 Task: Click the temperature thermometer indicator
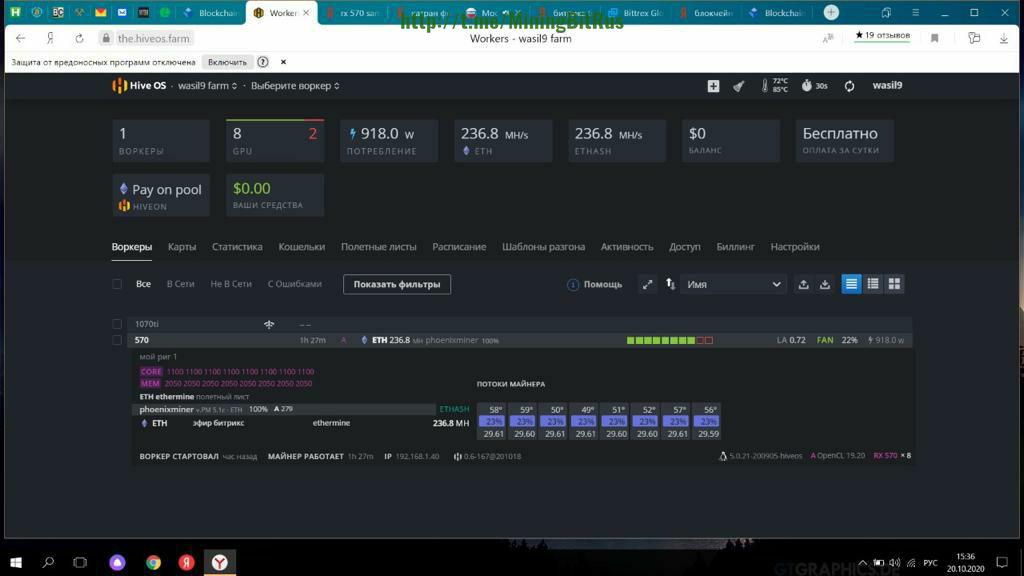click(765, 86)
